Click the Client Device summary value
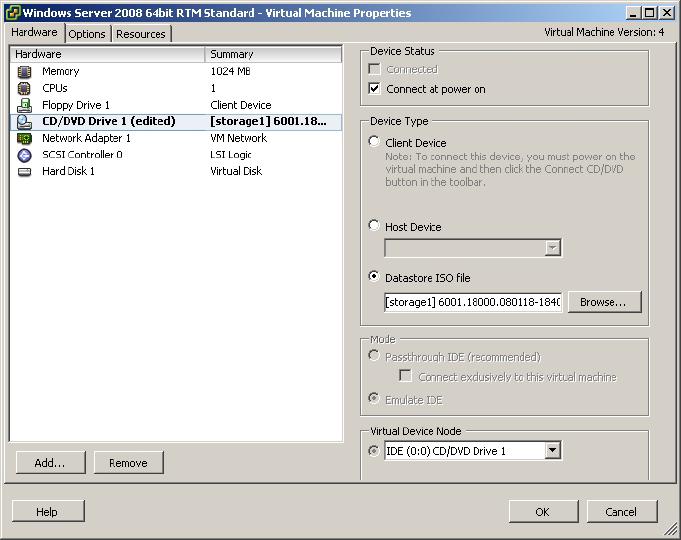This screenshot has width=681, height=540. pyautogui.click(x=241, y=105)
